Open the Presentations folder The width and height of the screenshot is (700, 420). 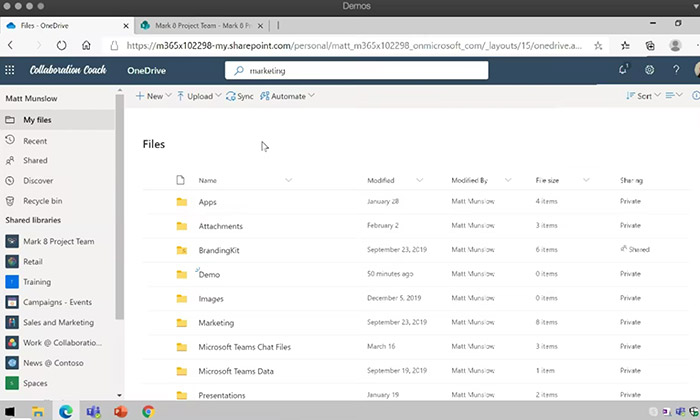coord(222,395)
